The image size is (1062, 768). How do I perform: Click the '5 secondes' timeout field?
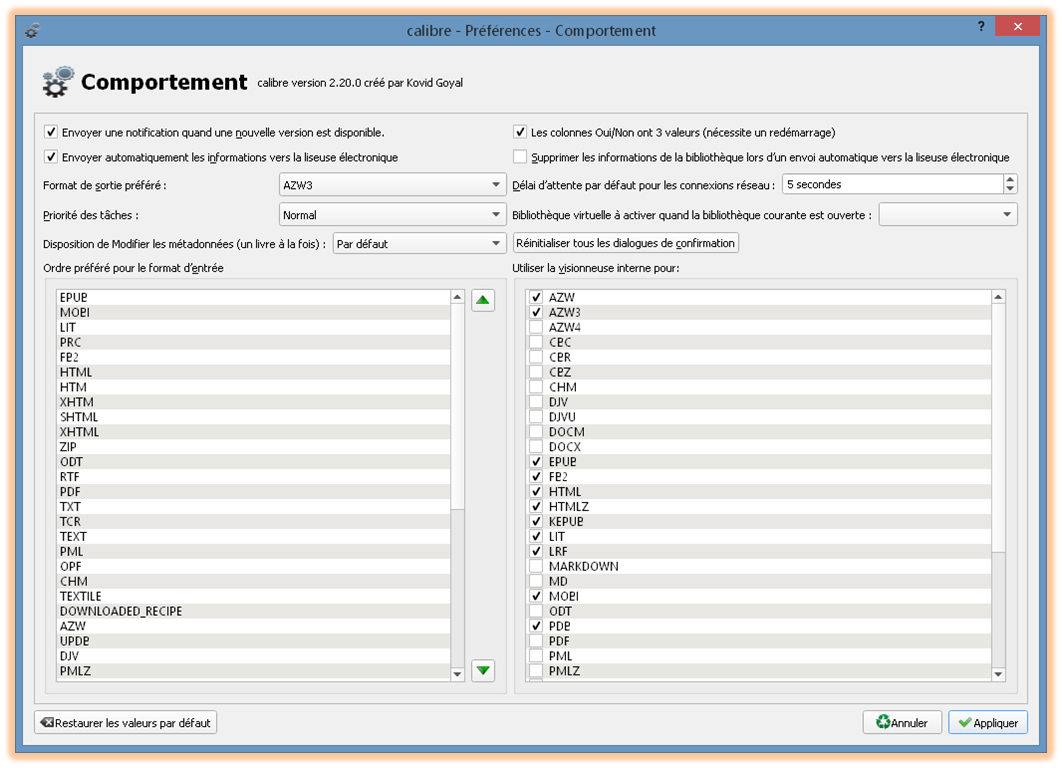click(893, 184)
